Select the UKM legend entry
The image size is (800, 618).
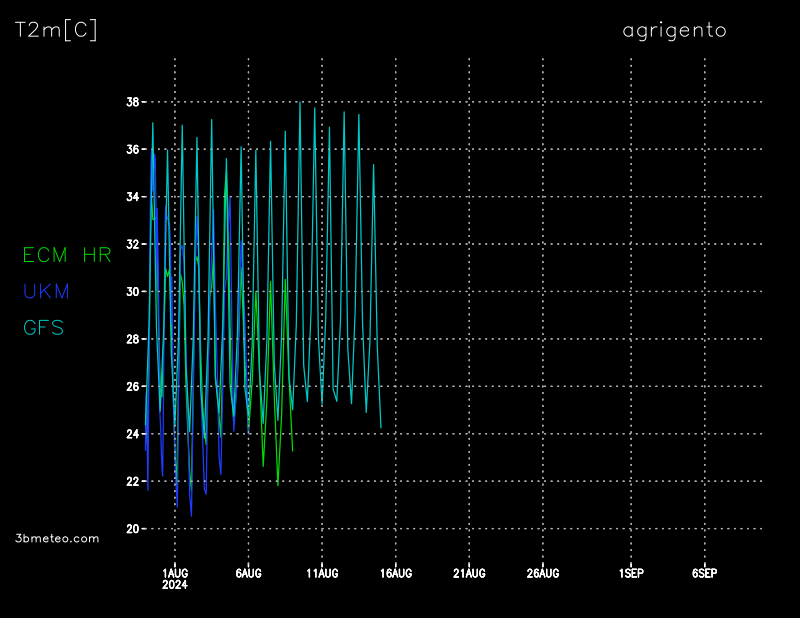click(48, 292)
